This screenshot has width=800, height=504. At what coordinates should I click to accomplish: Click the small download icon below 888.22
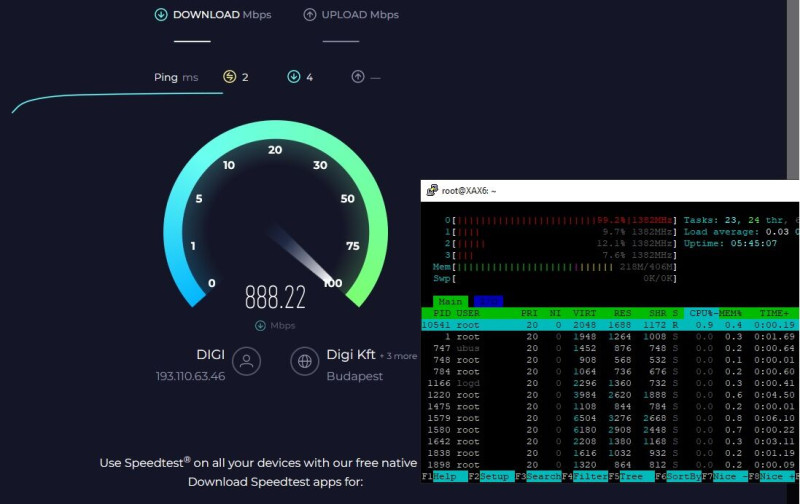tap(260, 325)
